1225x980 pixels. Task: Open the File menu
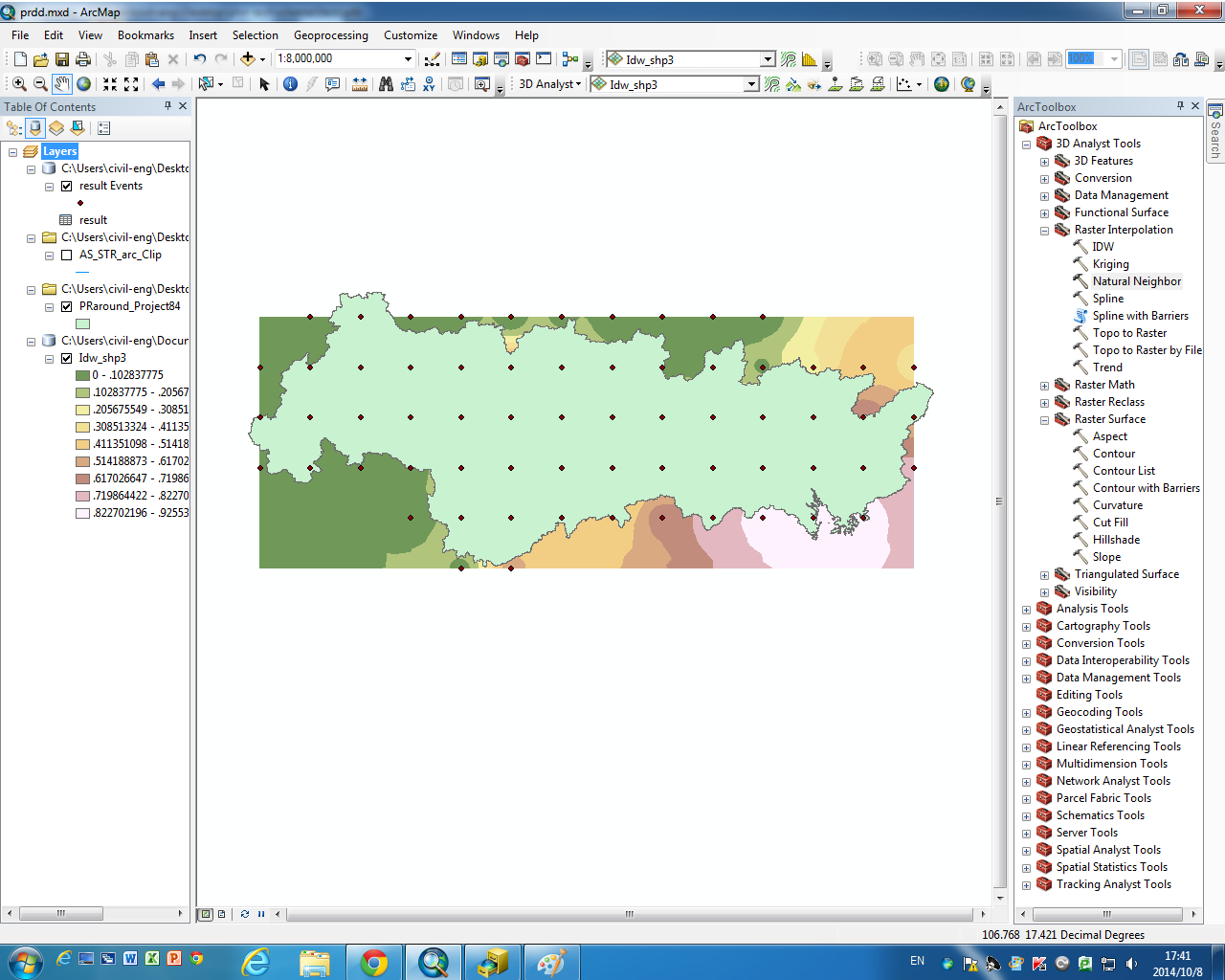coord(20,35)
